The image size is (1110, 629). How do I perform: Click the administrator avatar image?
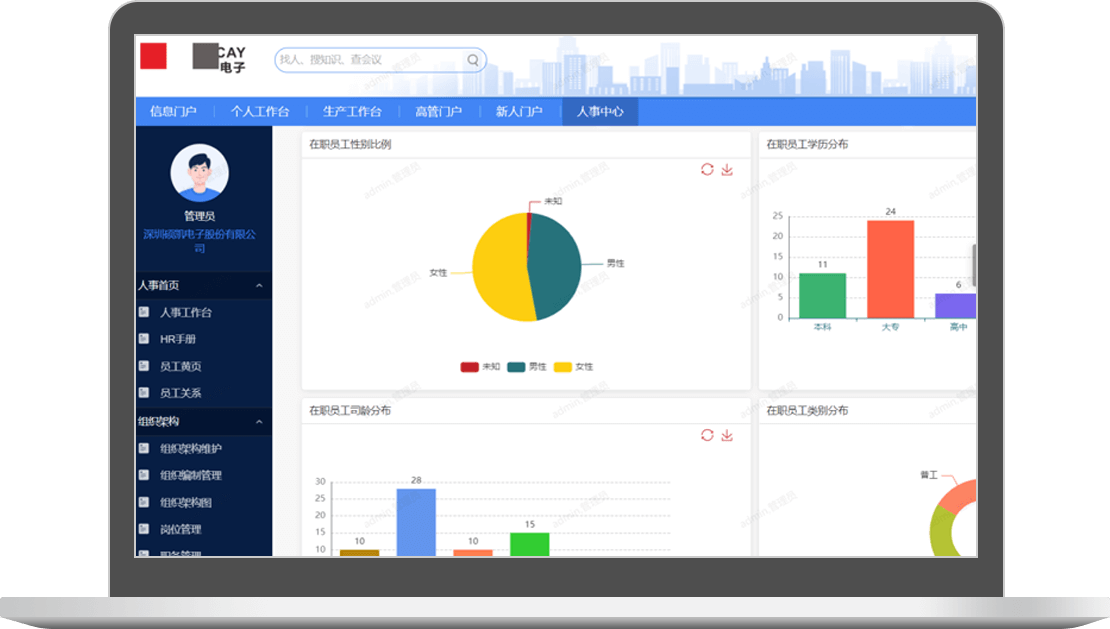coord(200,174)
